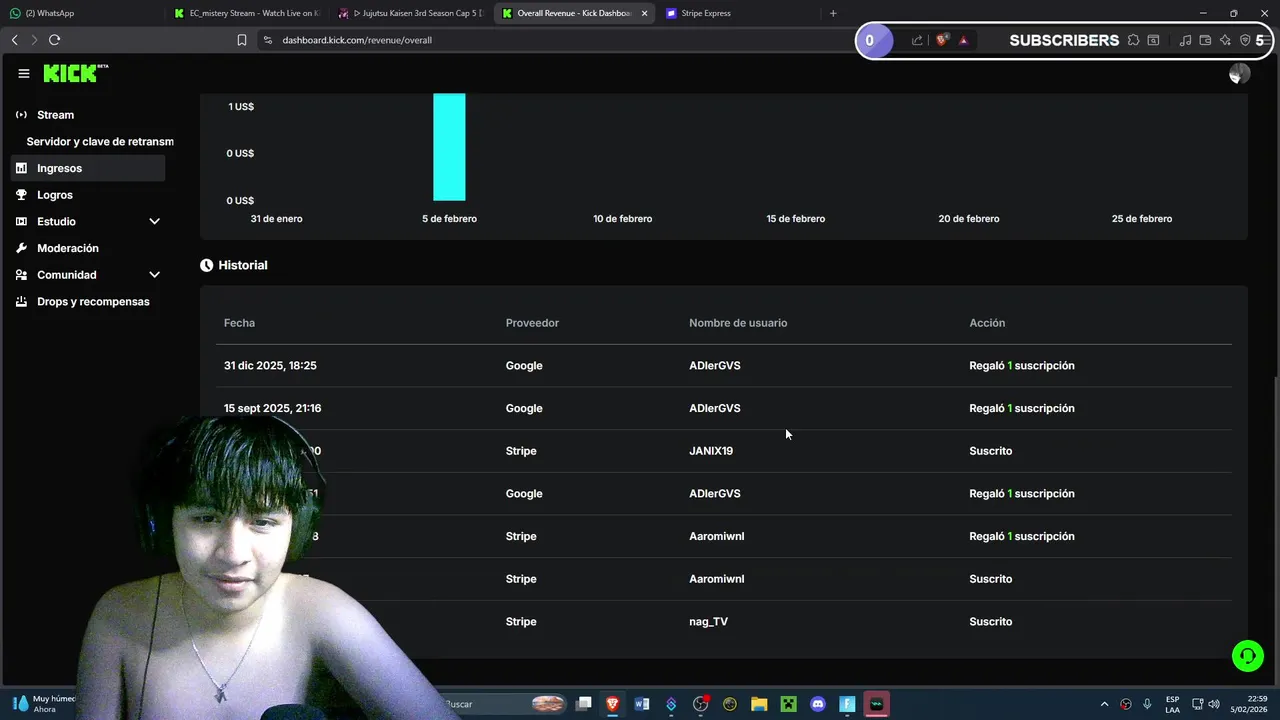Click the share page icon
This screenshot has width=1280, height=720.
click(917, 40)
